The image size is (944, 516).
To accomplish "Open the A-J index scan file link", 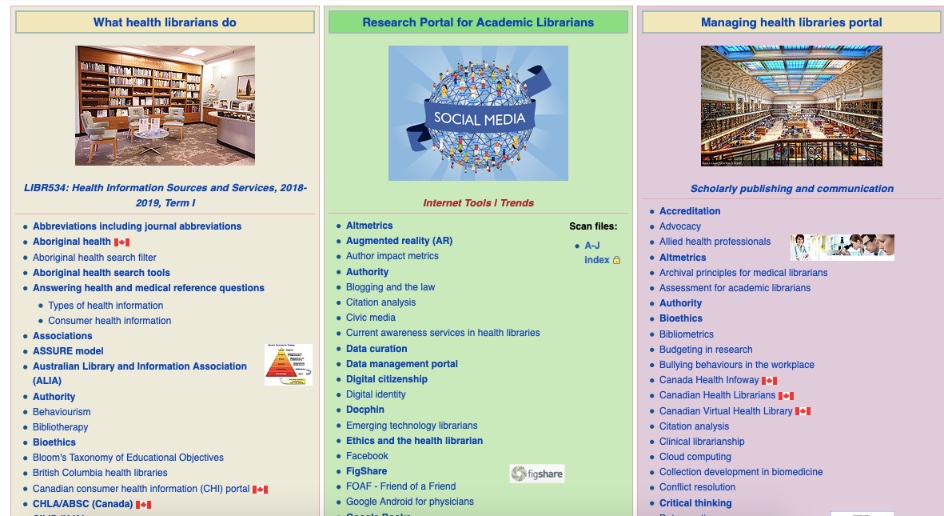I will [x=597, y=253].
